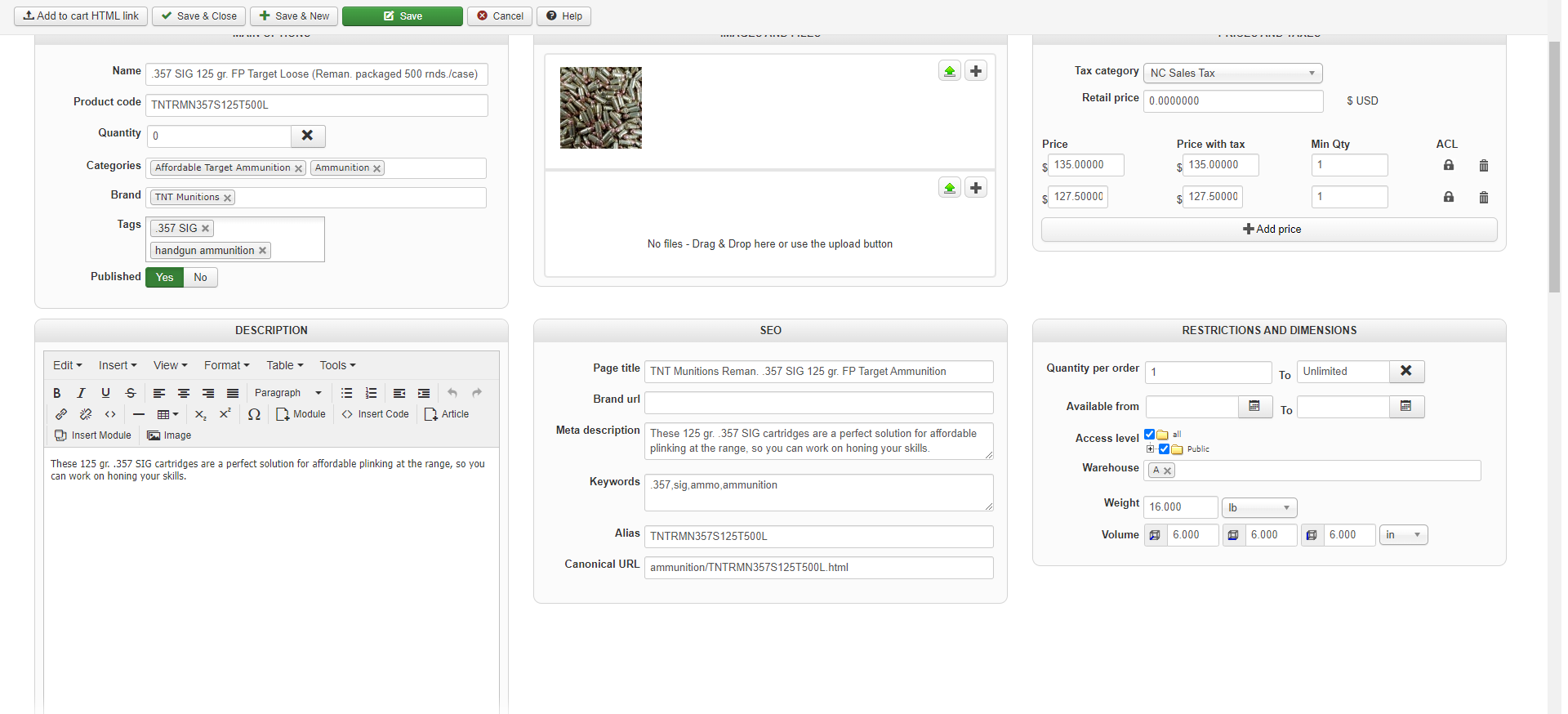The image size is (1568, 714).
Task: Insert a bulleted list
Action: tap(347, 393)
